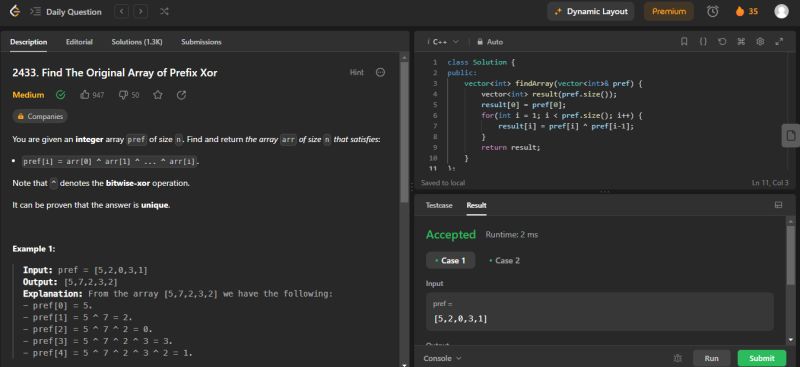Like the problem with thumbs up
Viewport: 800px width, 367px height.
tap(85, 95)
